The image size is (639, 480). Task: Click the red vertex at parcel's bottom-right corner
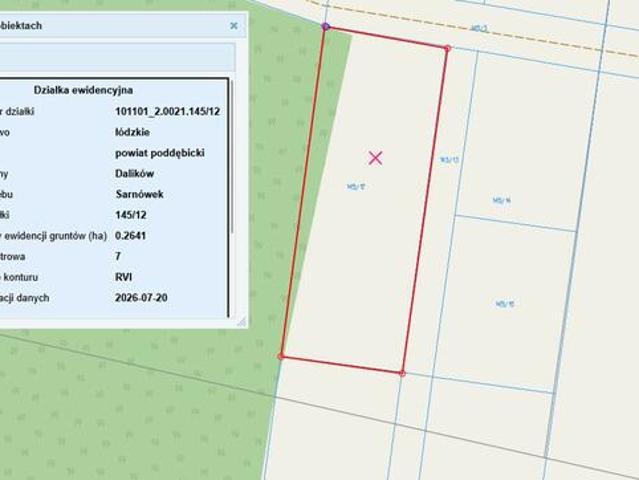point(402,373)
